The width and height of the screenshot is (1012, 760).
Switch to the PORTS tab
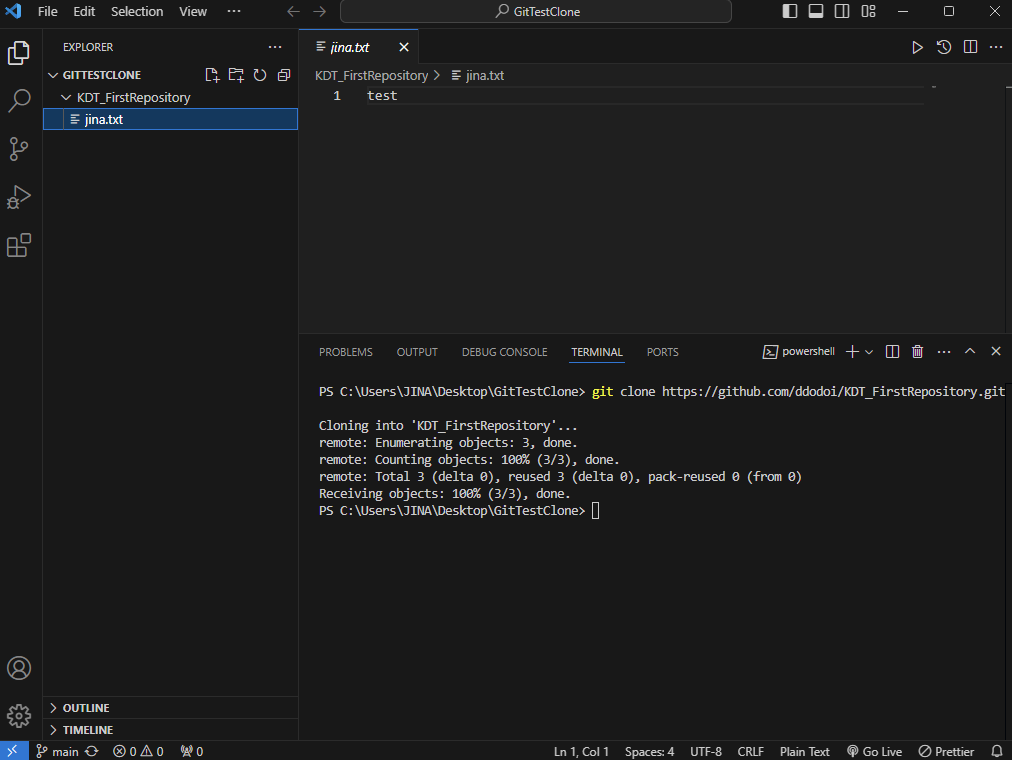(662, 352)
